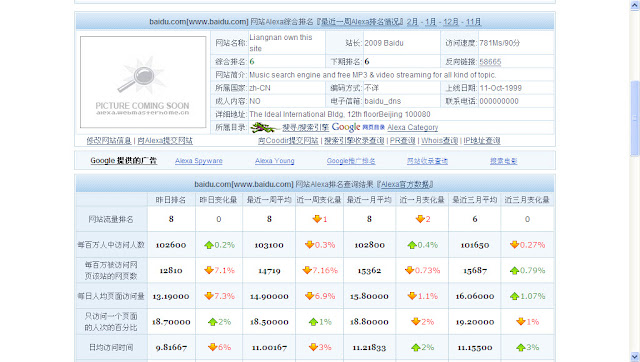Screen dimensions: 640x362
Task: Select the value 102600
Action: coord(171,245)
